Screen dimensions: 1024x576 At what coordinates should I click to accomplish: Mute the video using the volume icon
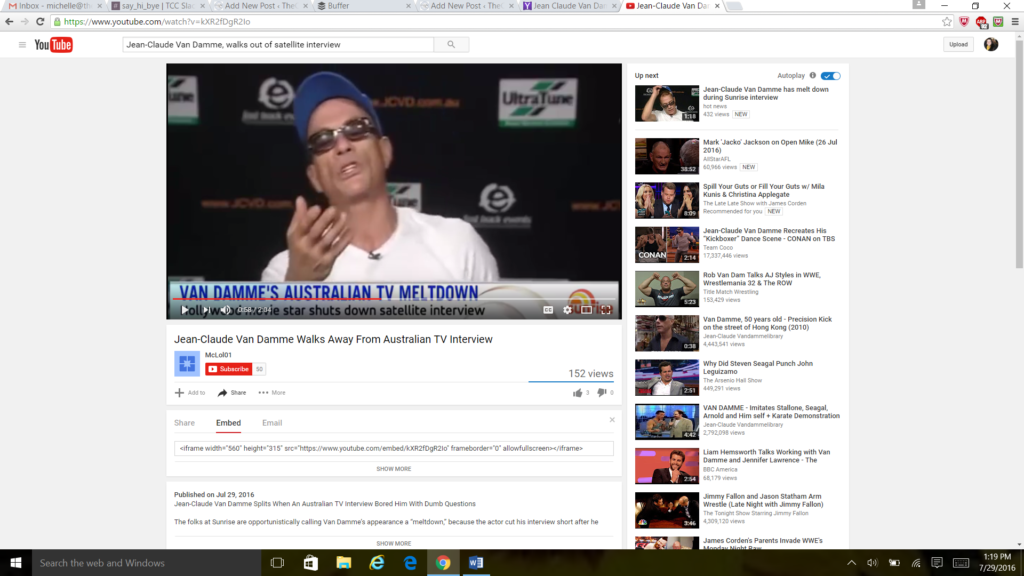[x=224, y=310]
